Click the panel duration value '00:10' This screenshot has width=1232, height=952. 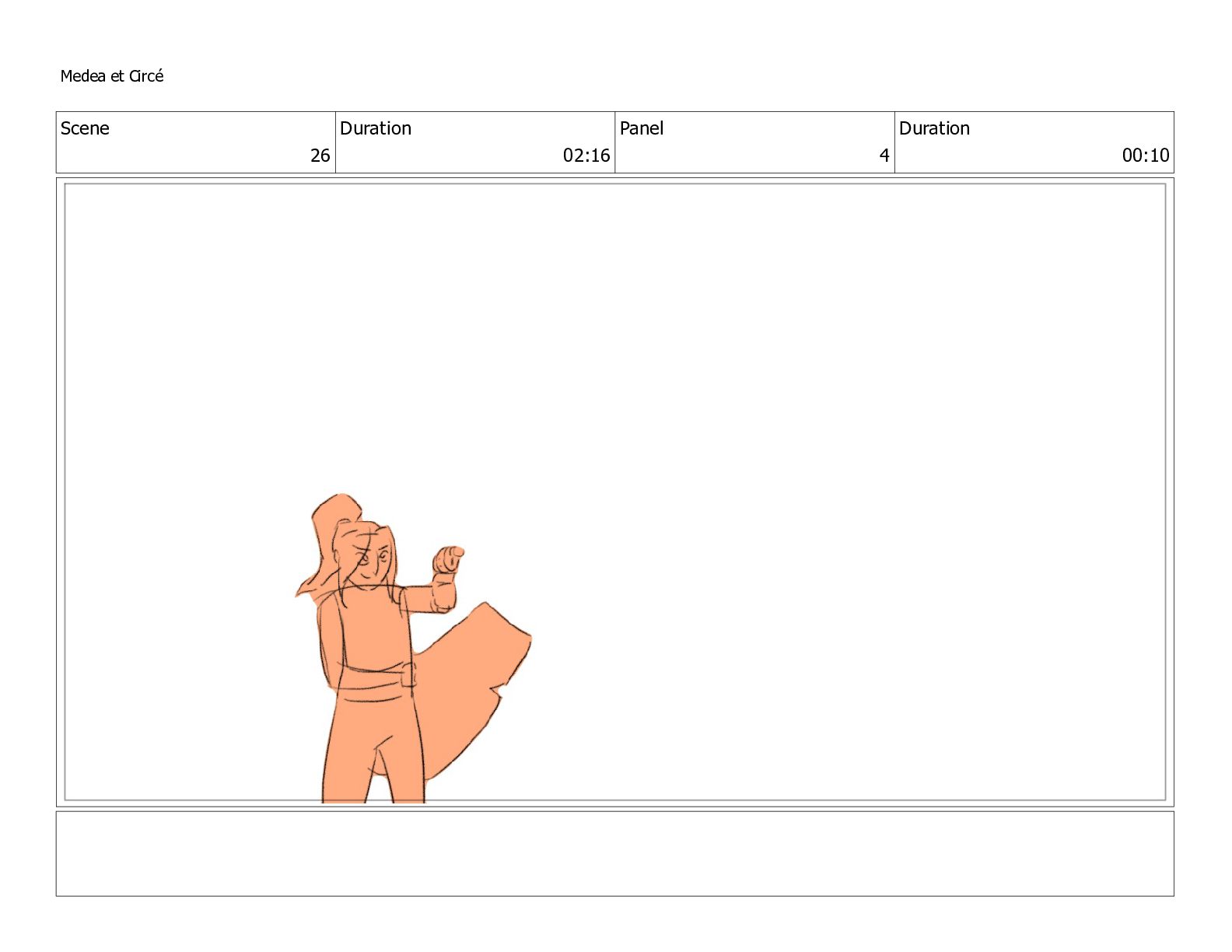click(x=1146, y=156)
